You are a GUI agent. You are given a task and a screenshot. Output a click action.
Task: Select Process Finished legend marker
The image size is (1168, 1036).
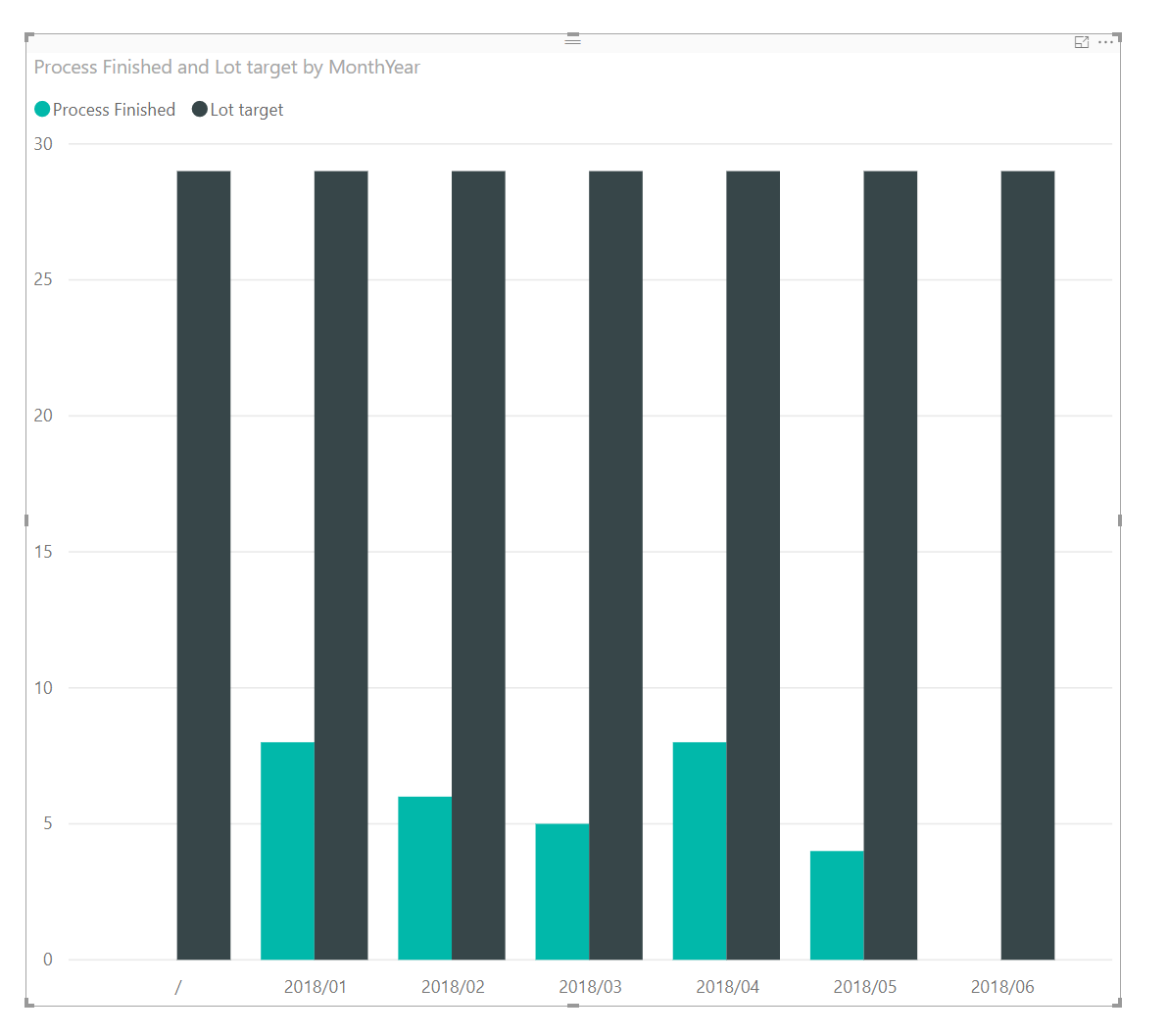click(42, 110)
